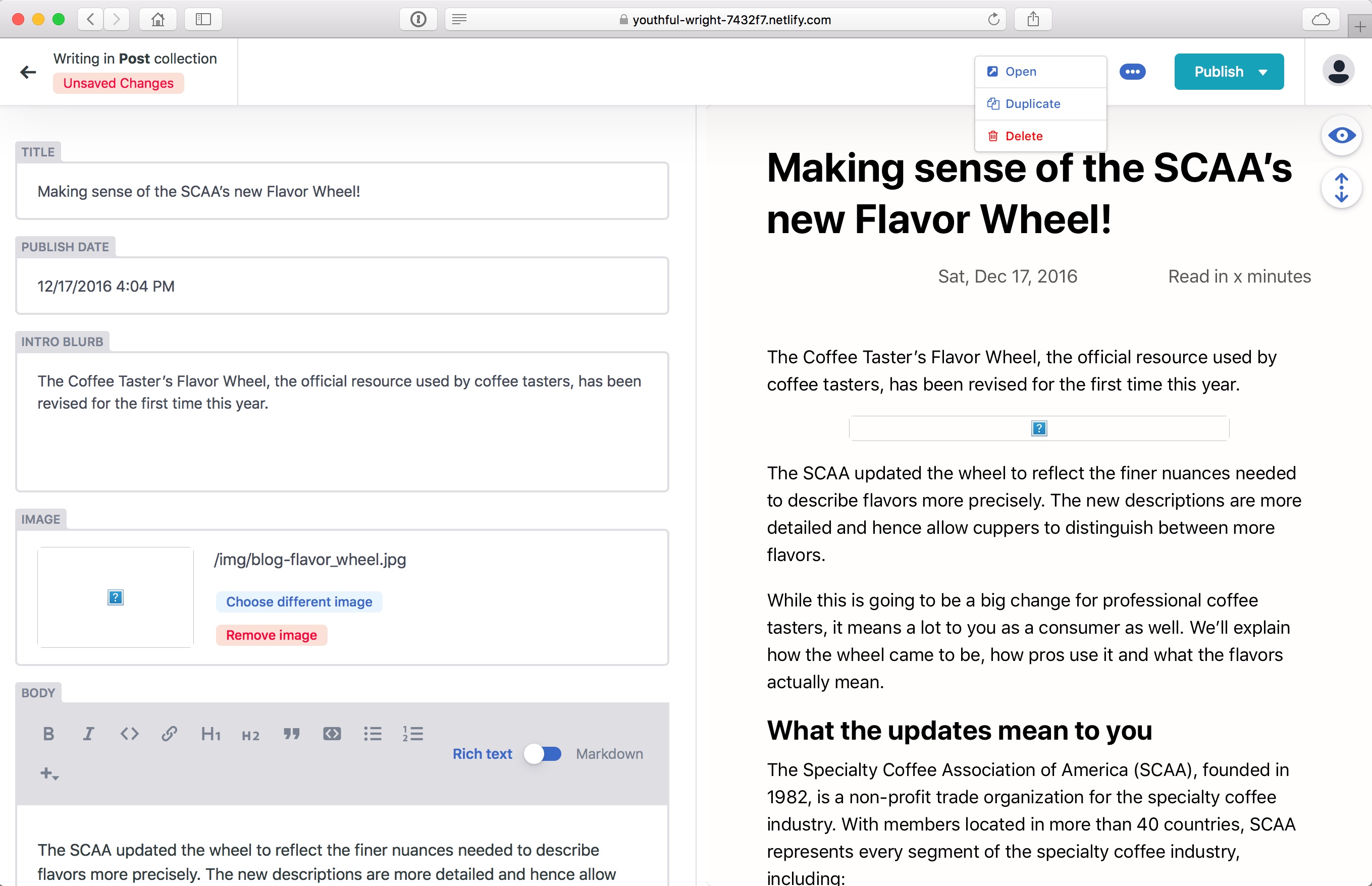Screen dimensions: 1372x886
Task: Toggle bold formatting in the body editor
Action: click(x=48, y=734)
